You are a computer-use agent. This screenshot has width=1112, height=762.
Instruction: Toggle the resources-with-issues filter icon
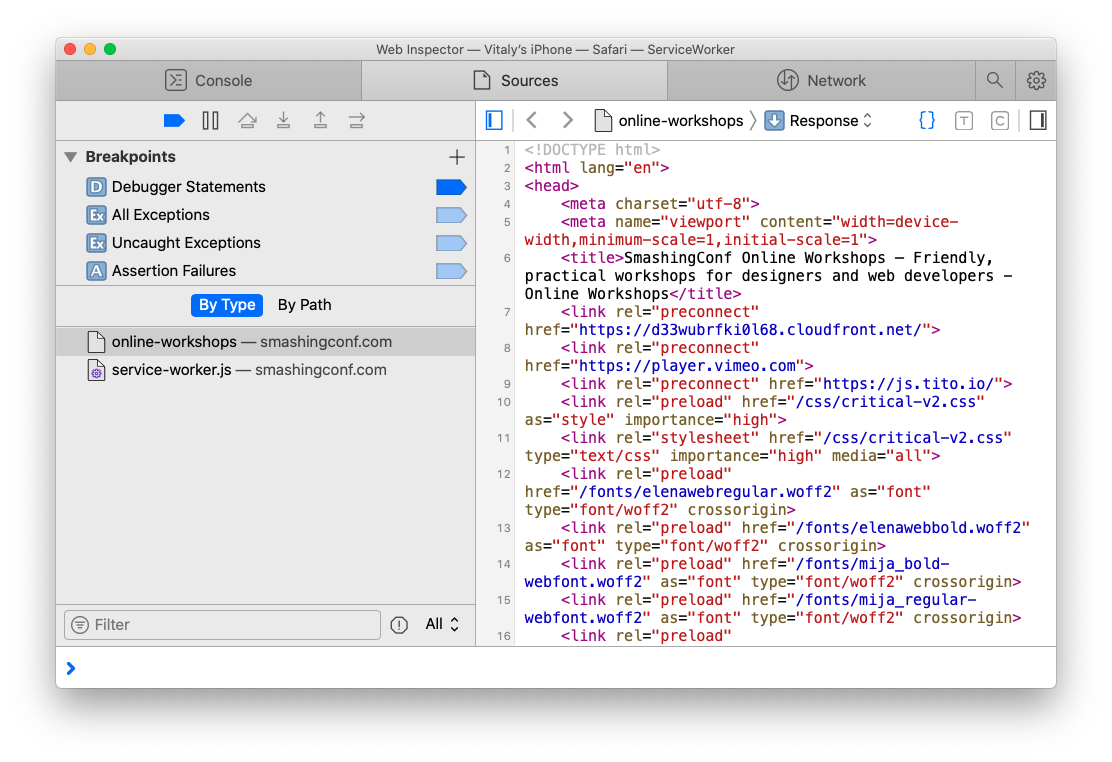click(399, 624)
